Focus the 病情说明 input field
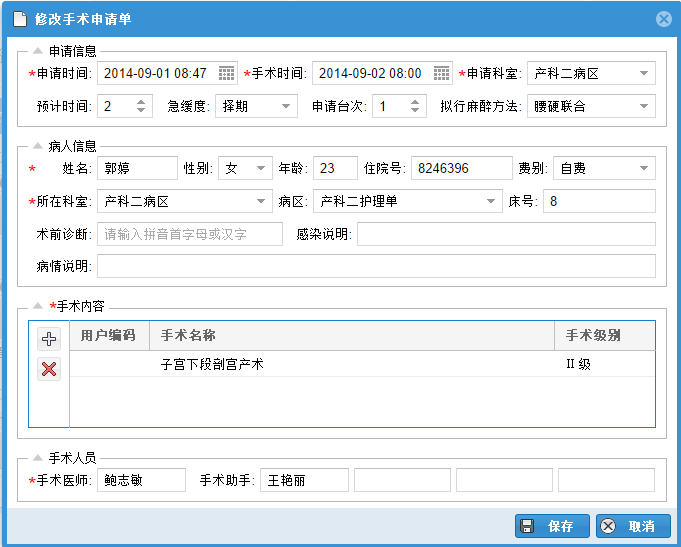The height and width of the screenshot is (547, 681). (x=376, y=266)
